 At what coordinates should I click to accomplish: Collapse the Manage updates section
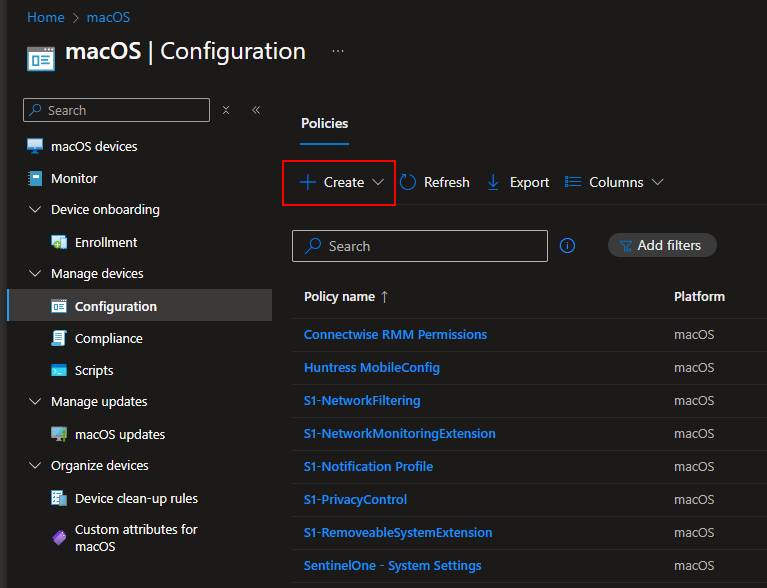tap(35, 402)
